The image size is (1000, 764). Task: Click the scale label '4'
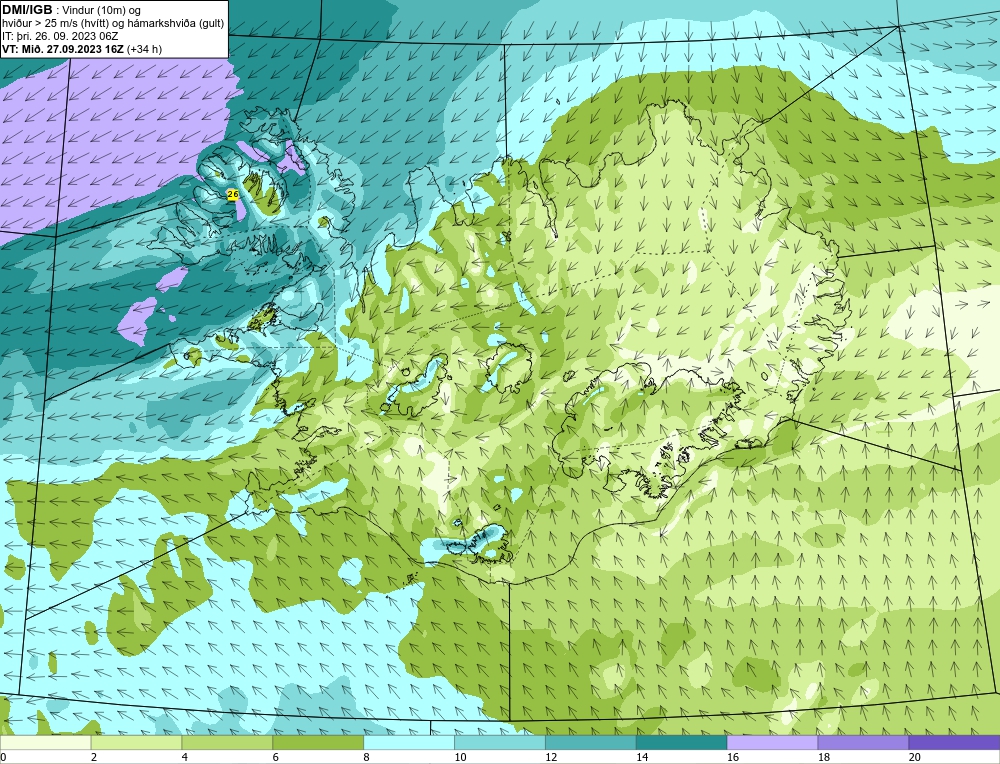tap(184, 758)
